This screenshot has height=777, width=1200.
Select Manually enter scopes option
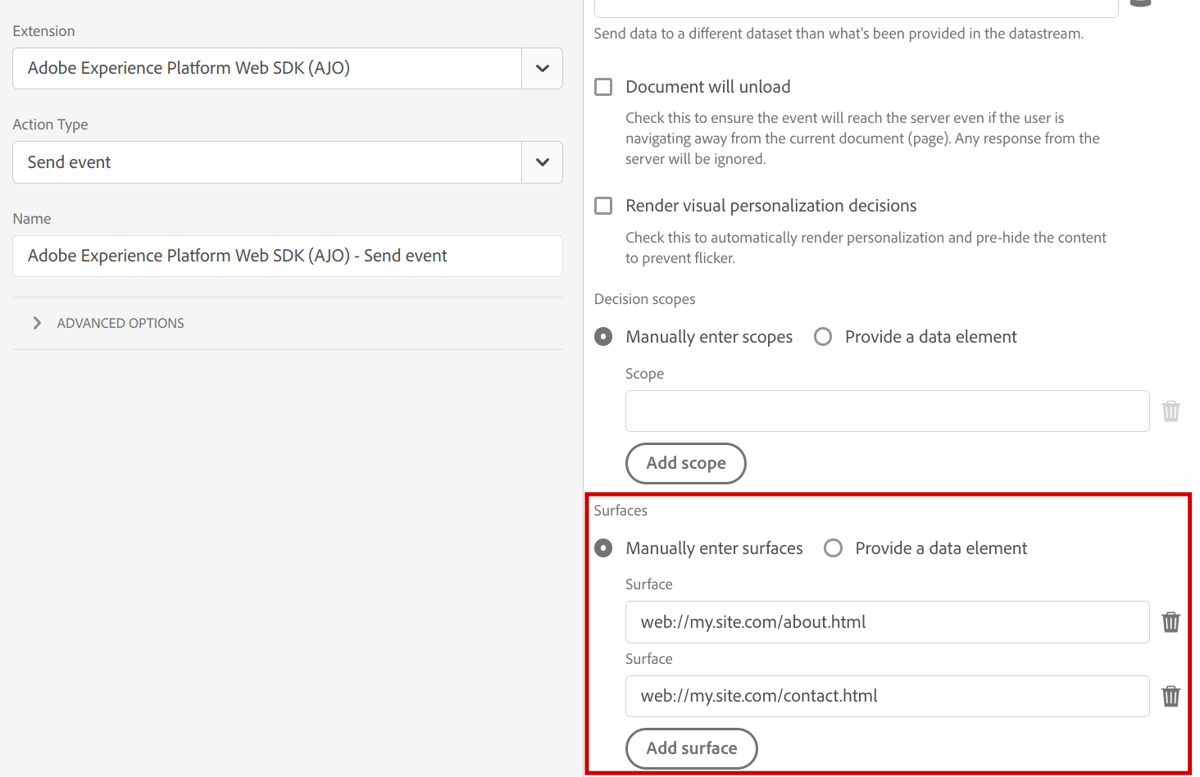coord(602,336)
